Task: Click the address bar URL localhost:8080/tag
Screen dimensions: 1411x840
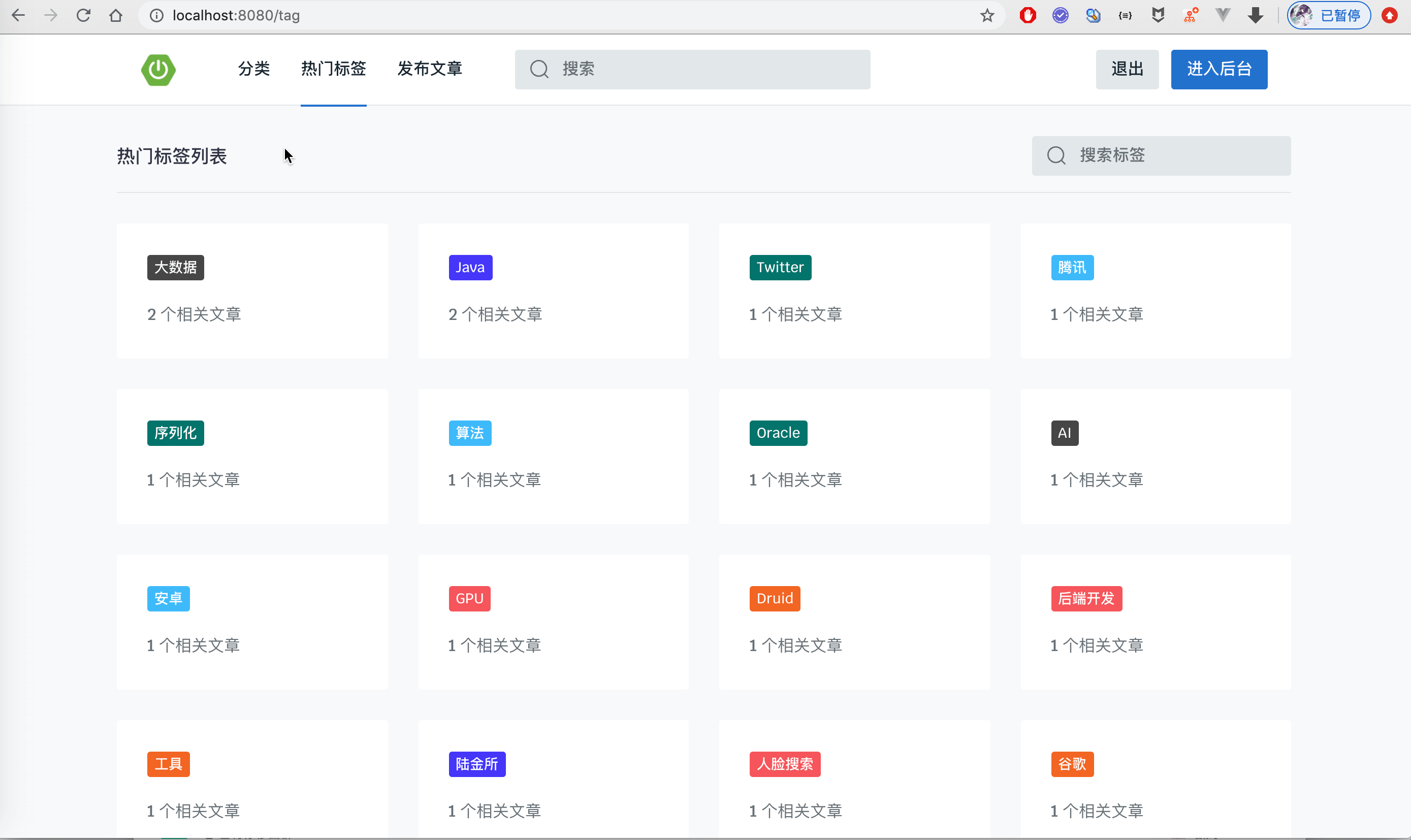Action: point(236,15)
